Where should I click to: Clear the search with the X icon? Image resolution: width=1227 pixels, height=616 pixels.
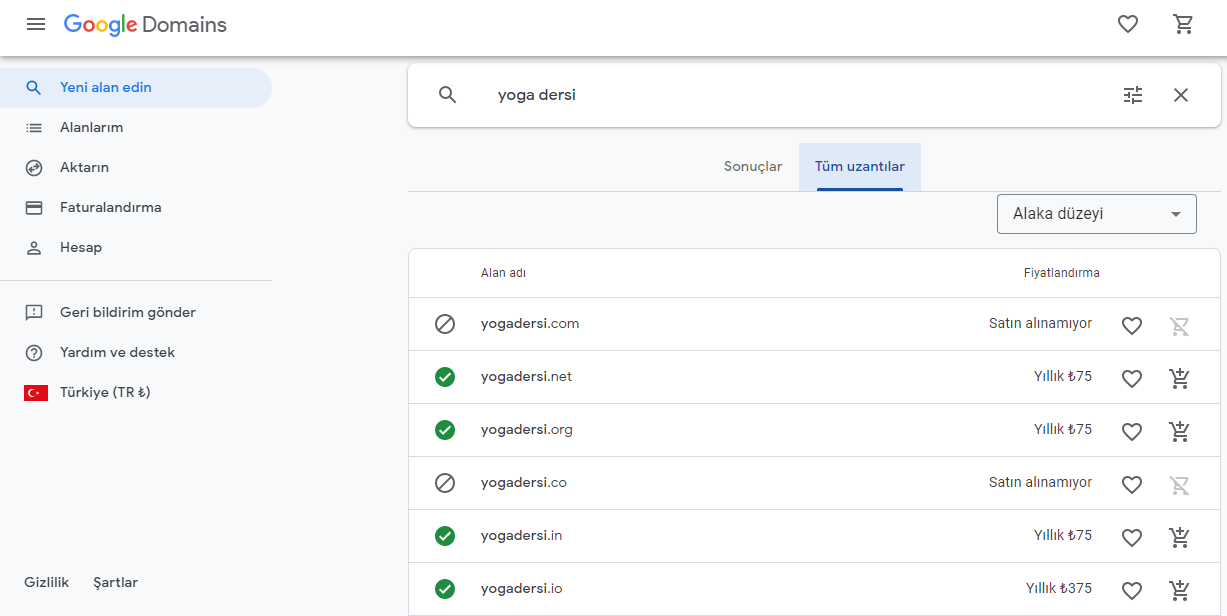(x=1180, y=94)
